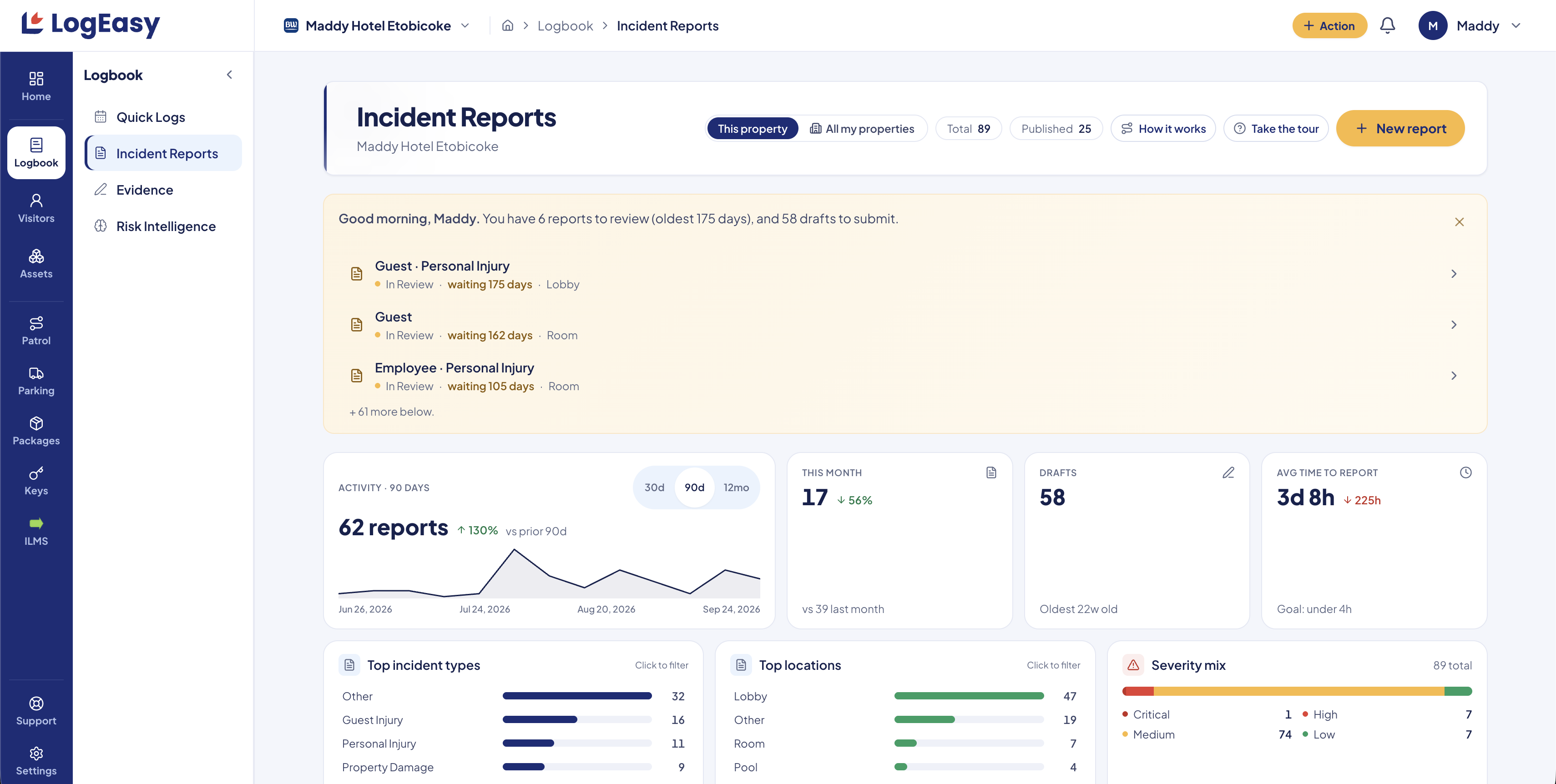Viewport: 1556px width, 784px height.
Task: Open the Keys module
Action: (36, 481)
